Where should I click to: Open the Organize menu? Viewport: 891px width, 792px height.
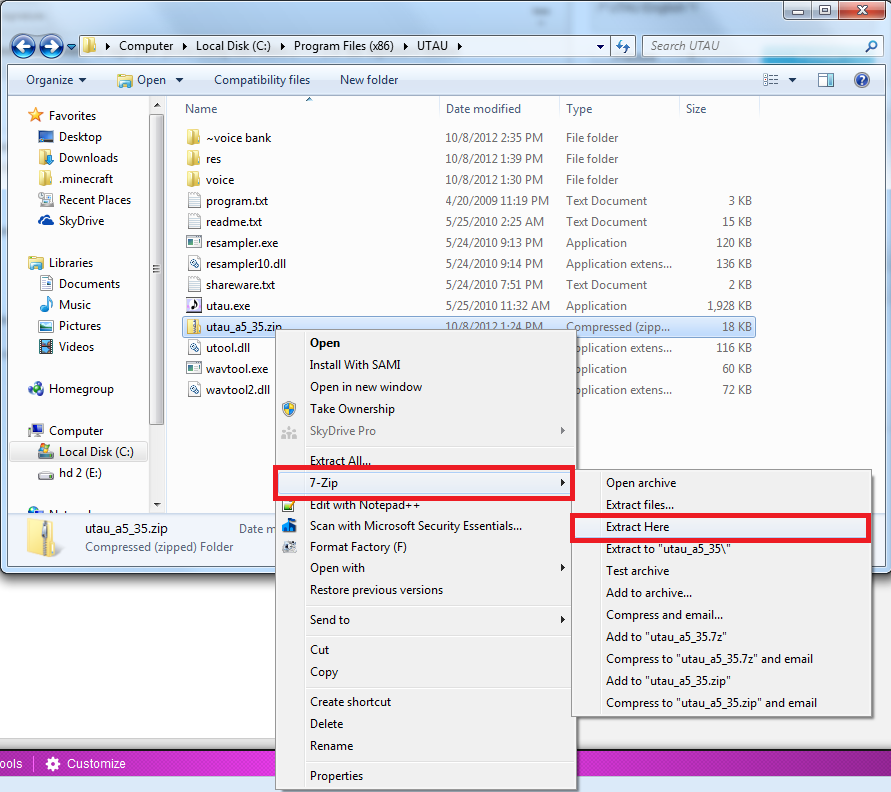coord(56,80)
